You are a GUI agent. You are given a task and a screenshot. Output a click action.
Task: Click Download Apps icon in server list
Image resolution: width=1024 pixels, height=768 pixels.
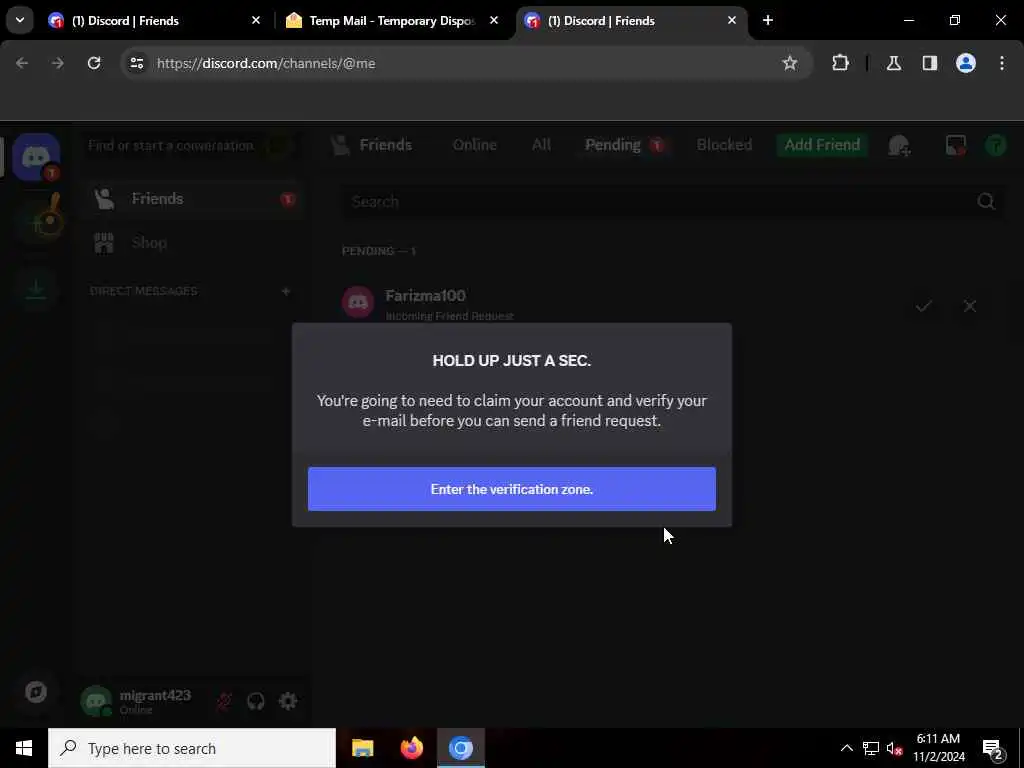tap(36, 288)
